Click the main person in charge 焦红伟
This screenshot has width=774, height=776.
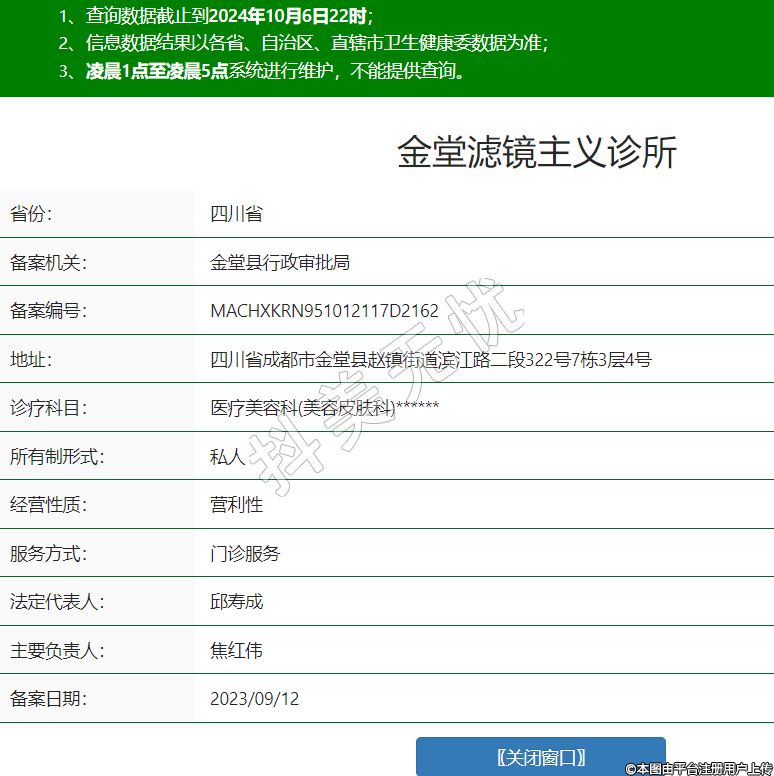click(236, 651)
